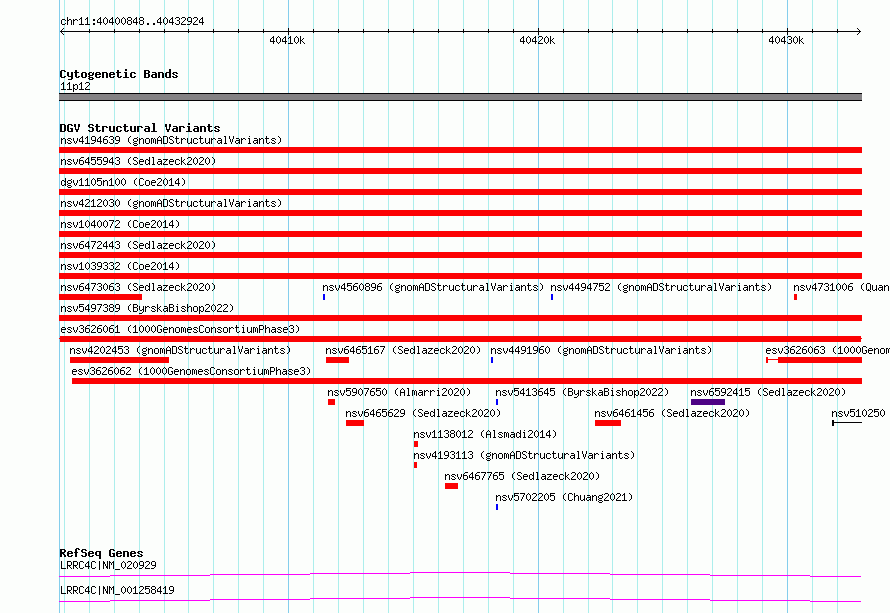The width and height of the screenshot is (890, 613).
Task: Click the 40410k ruler tick label
Action: click(x=287, y=40)
